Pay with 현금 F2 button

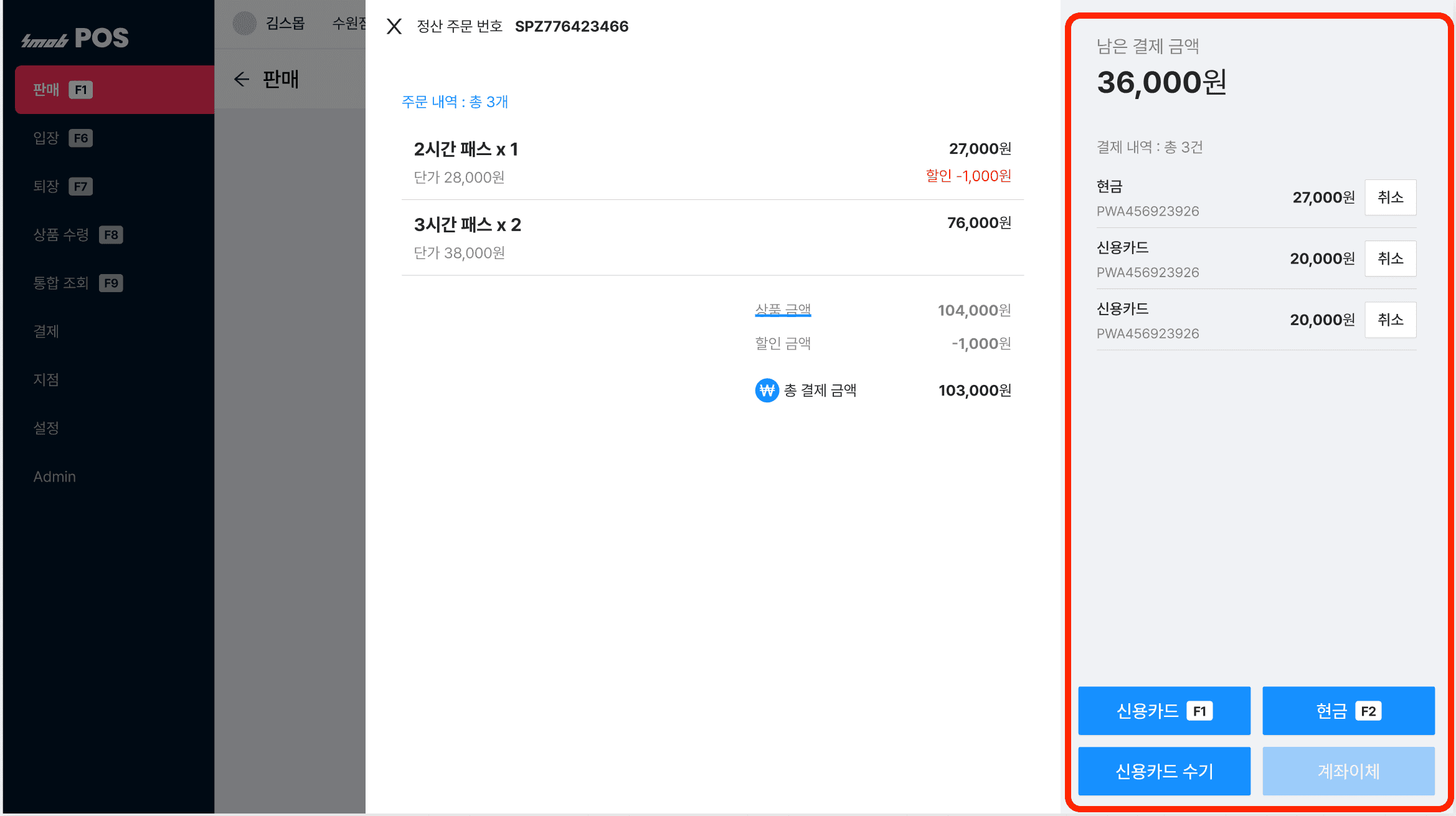[x=1348, y=711]
